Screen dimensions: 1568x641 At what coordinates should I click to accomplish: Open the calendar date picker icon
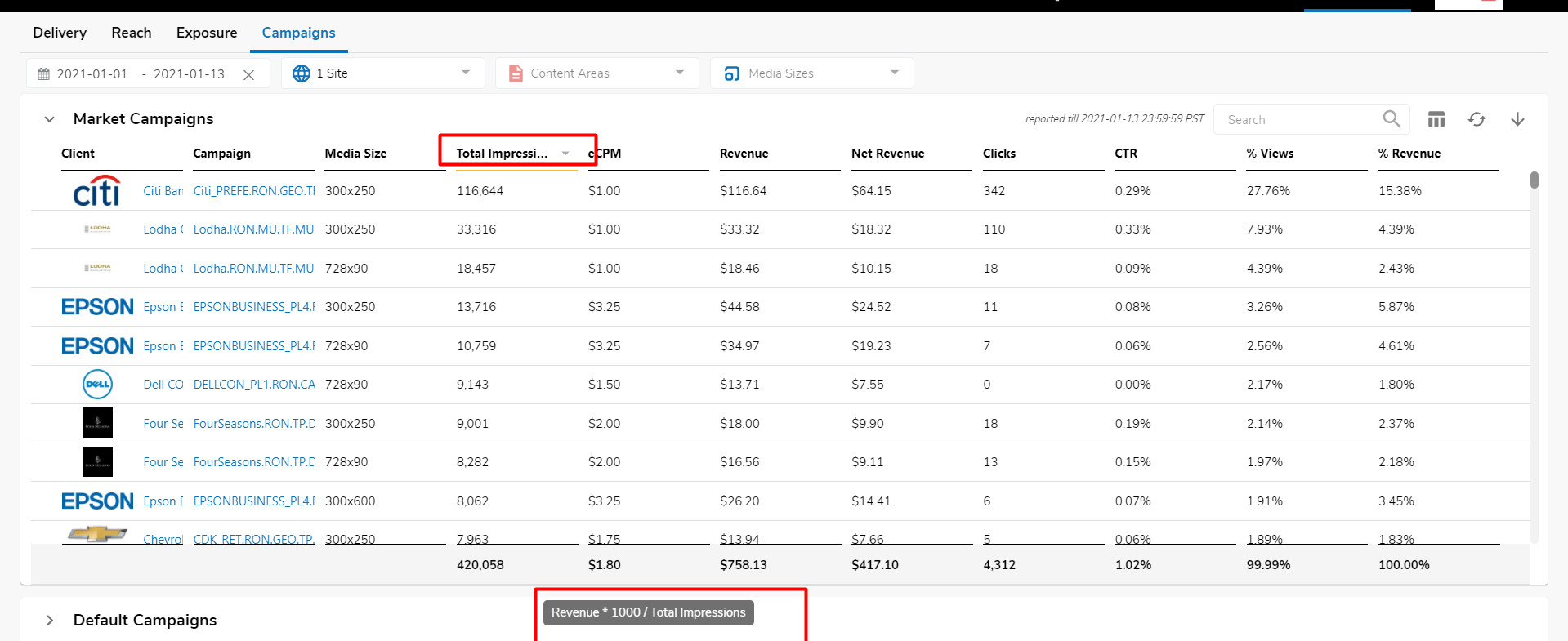point(44,74)
